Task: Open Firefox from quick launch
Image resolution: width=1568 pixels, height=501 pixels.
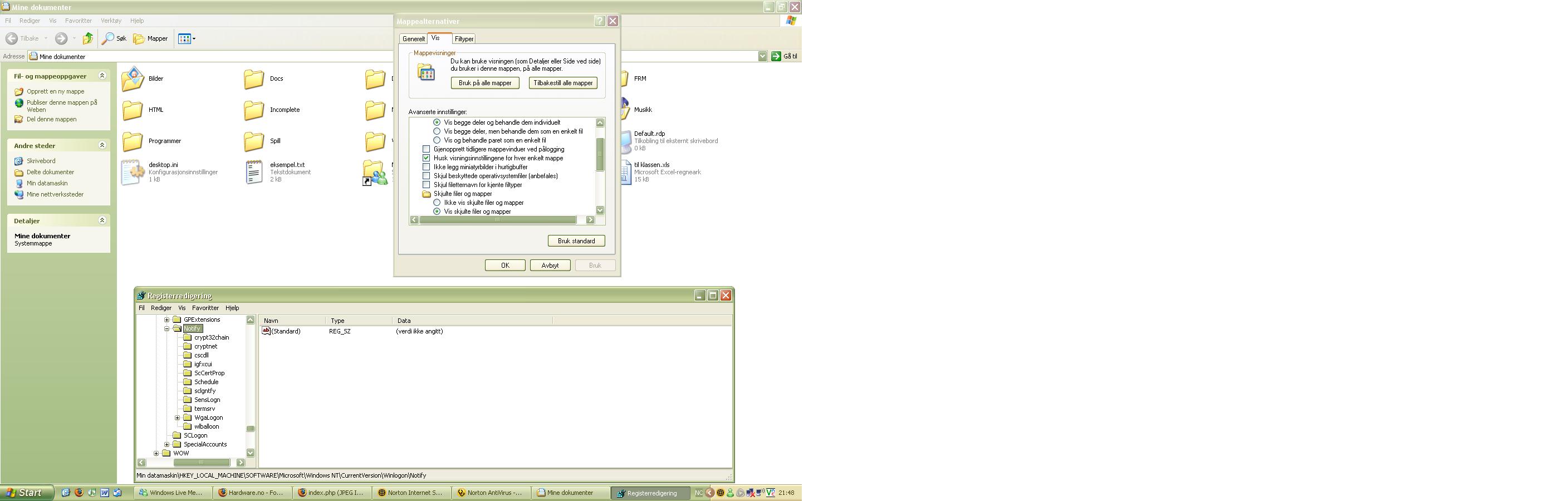Action: coord(79,493)
